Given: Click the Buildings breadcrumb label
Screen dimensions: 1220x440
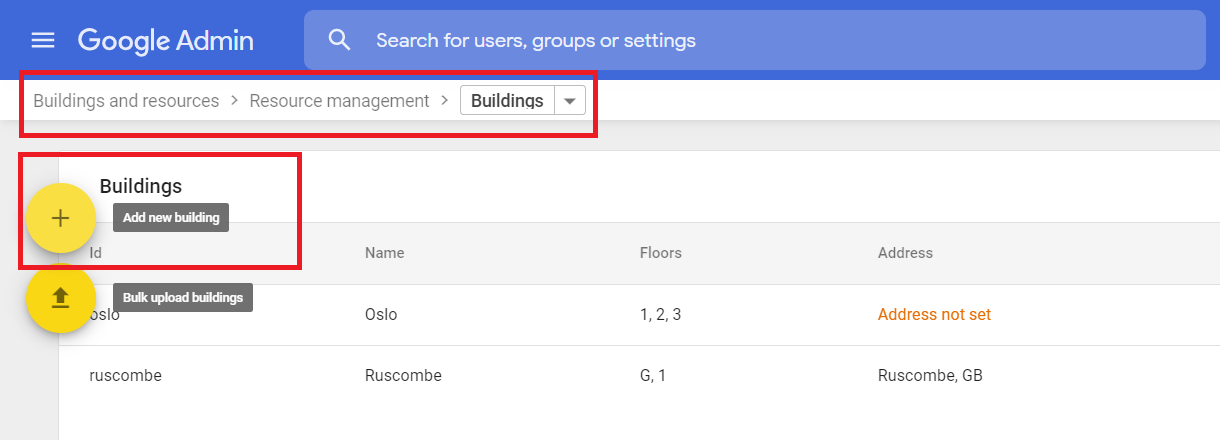Looking at the screenshot, I should [507, 101].
